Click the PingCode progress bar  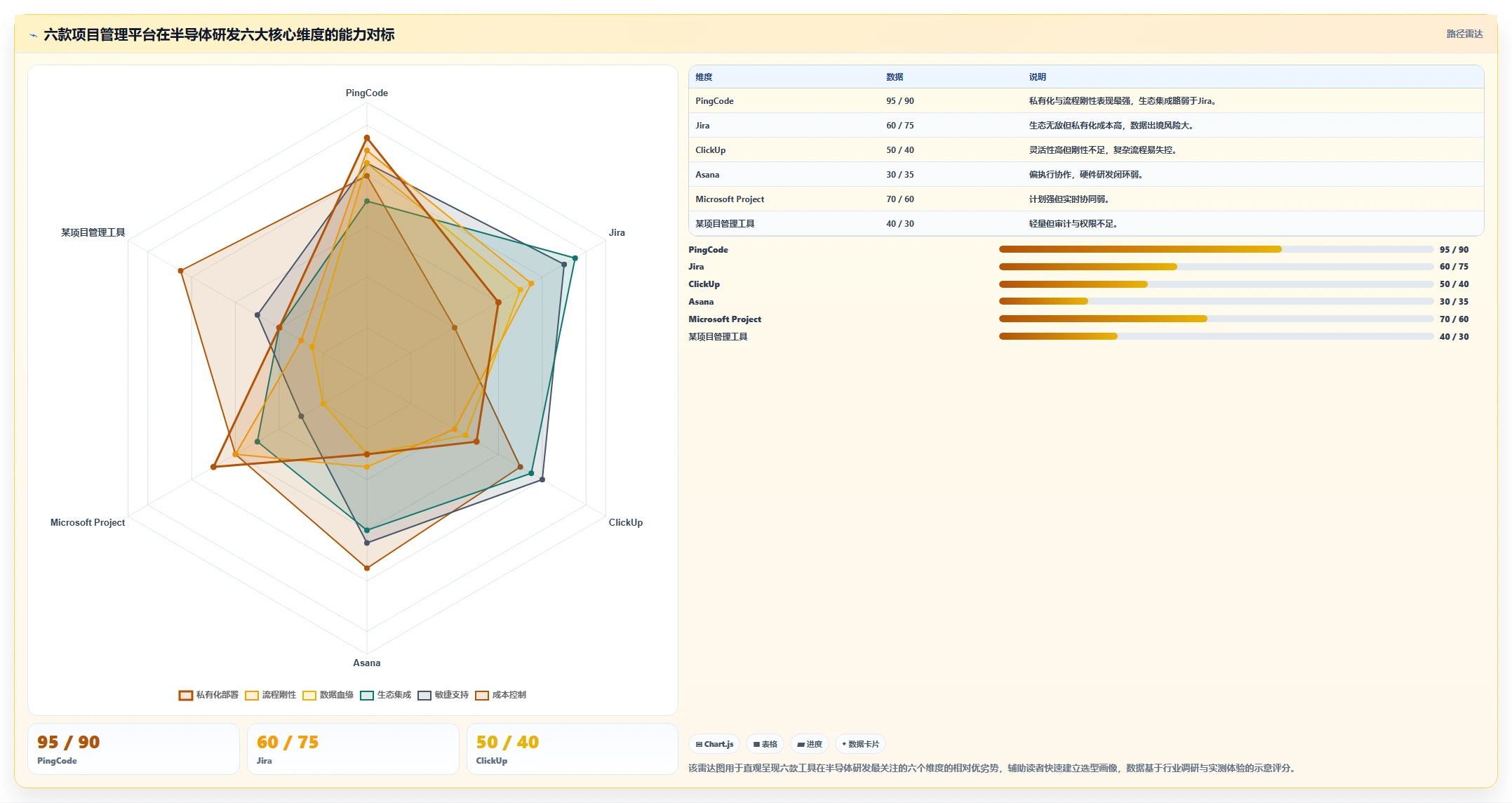tap(1216, 249)
